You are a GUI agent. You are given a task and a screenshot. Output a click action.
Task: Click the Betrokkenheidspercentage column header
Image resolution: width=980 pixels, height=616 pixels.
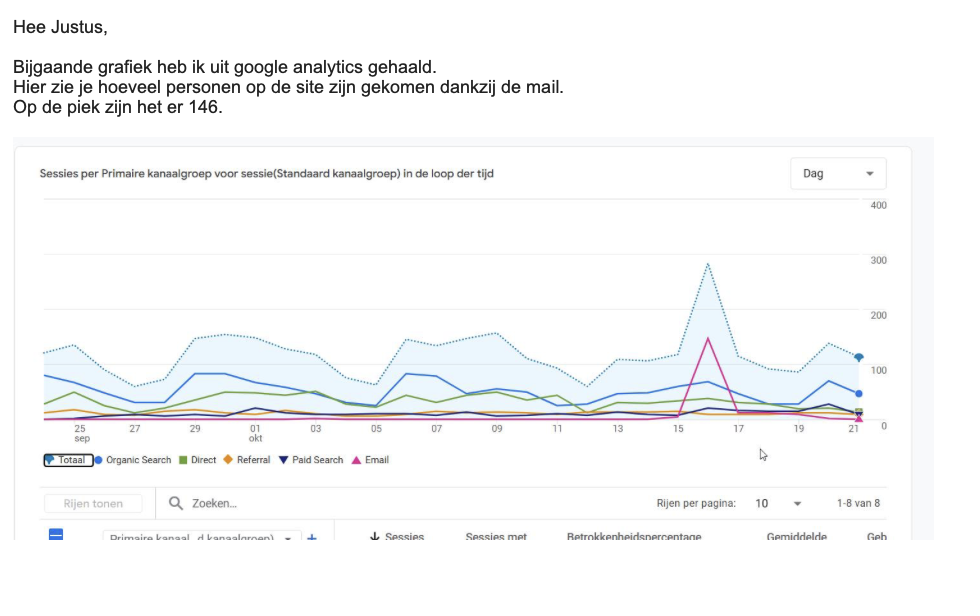coord(633,537)
